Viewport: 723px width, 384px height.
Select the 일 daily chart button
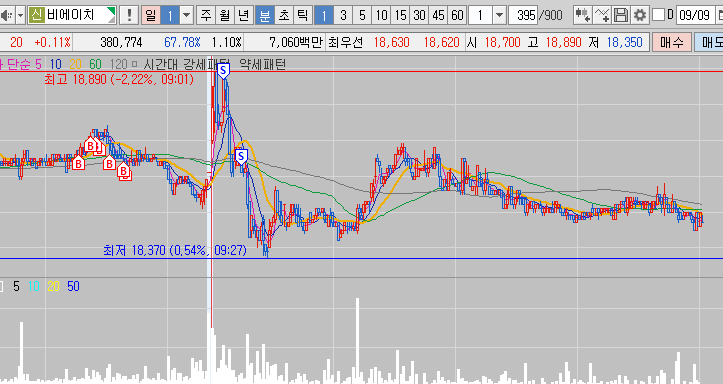click(x=151, y=16)
